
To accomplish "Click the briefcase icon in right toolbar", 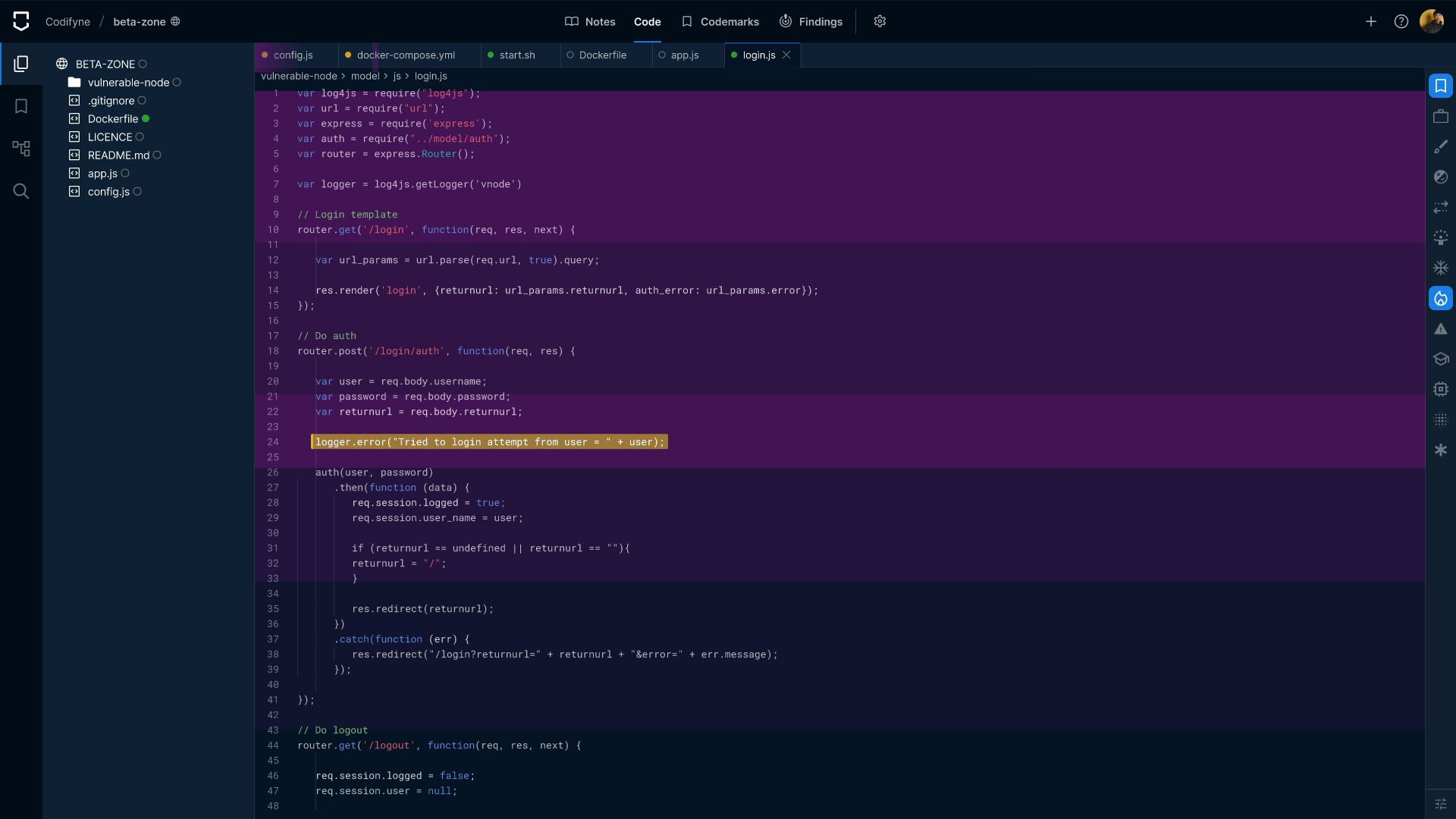I will tap(1441, 116).
